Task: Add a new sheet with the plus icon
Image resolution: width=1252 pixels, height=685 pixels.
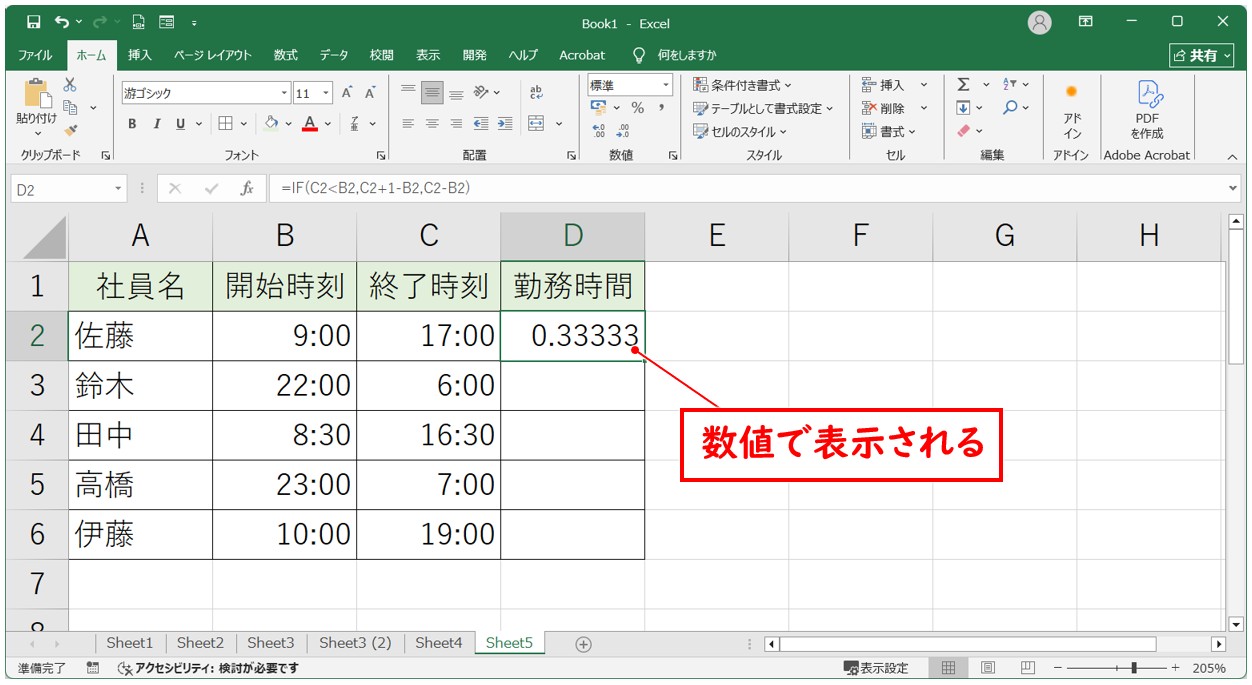Action: pos(584,644)
